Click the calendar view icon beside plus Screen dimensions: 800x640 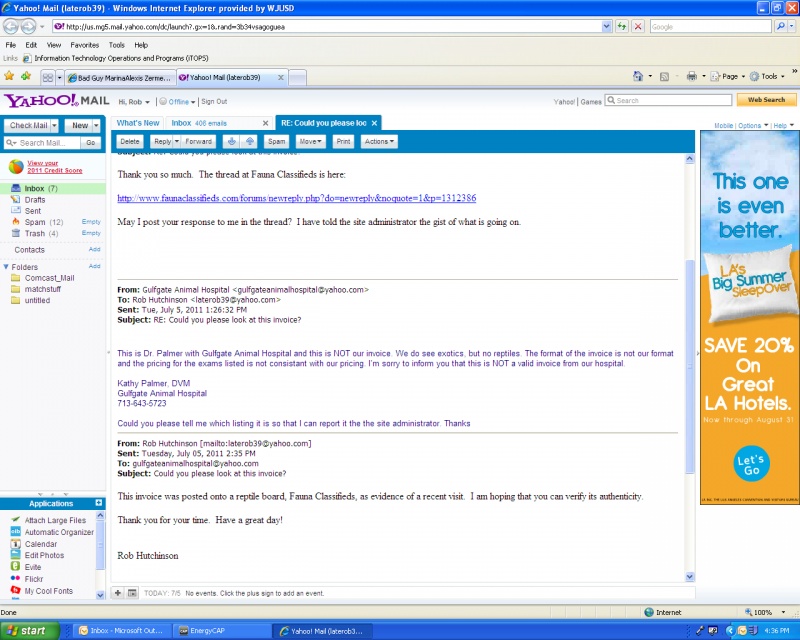132,593
